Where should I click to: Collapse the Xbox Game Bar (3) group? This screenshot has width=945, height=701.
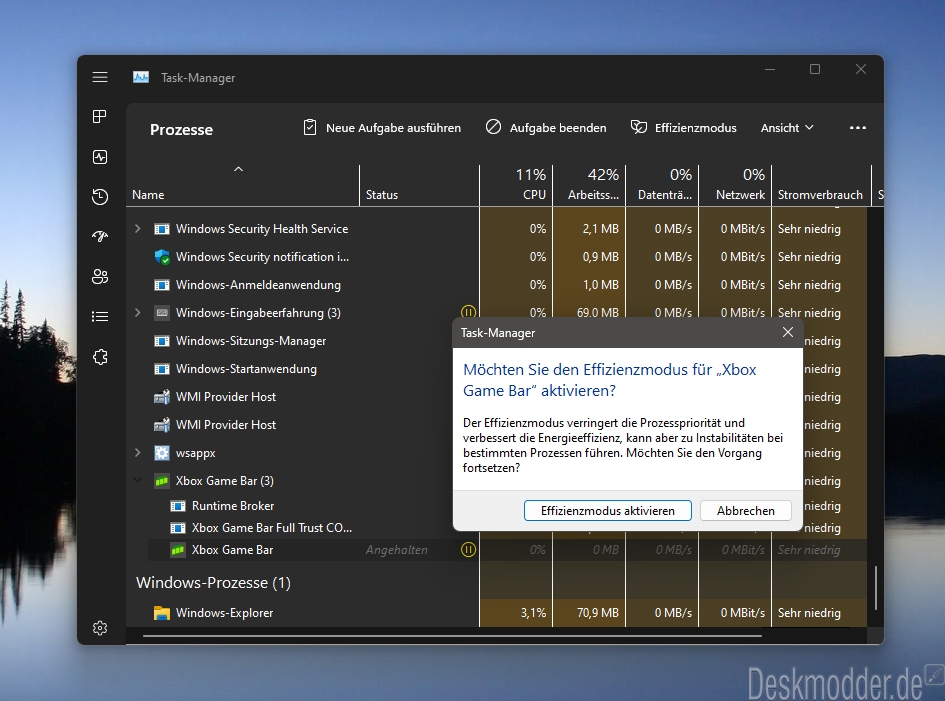click(x=137, y=480)
